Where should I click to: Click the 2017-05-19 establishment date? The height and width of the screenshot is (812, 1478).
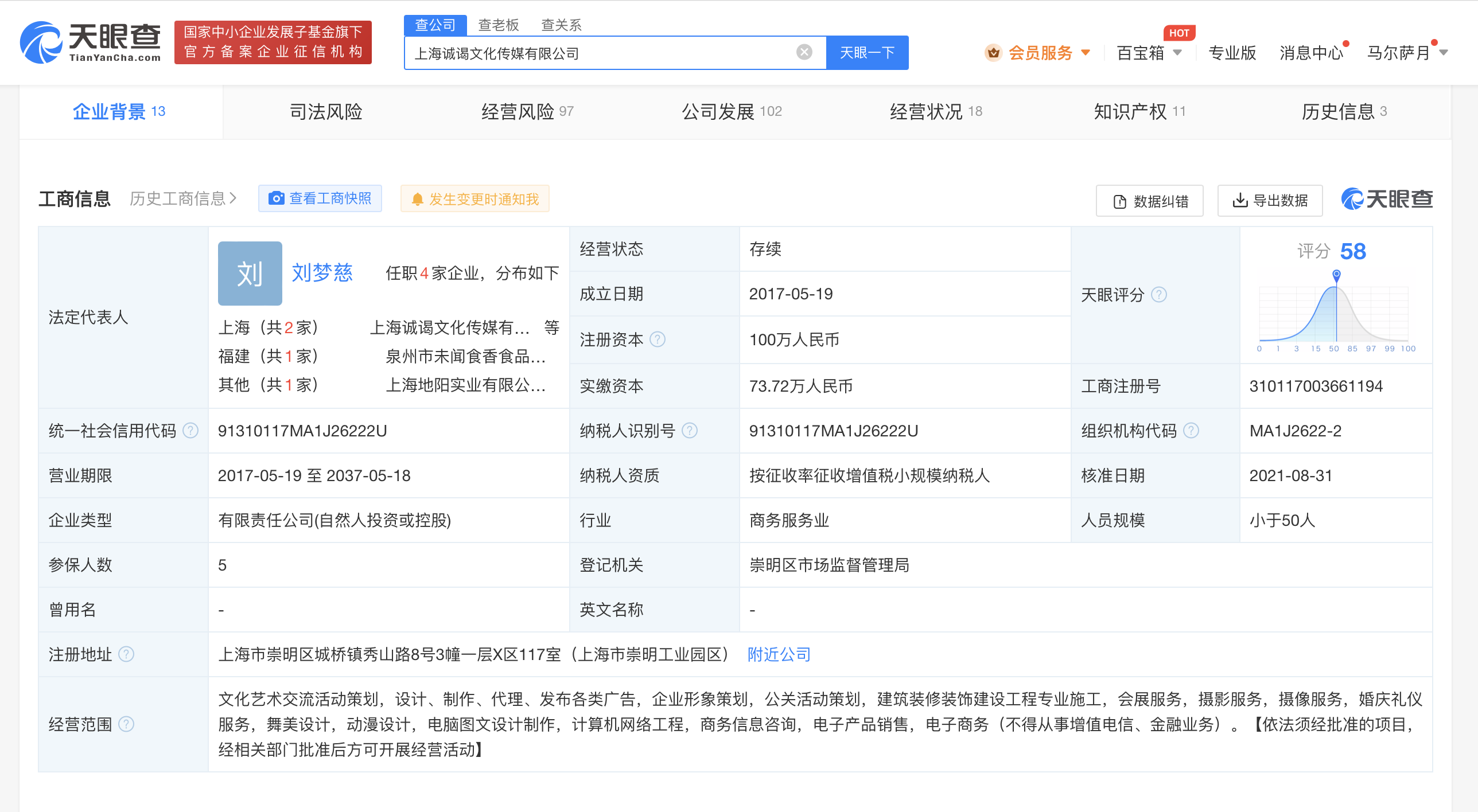791,294
